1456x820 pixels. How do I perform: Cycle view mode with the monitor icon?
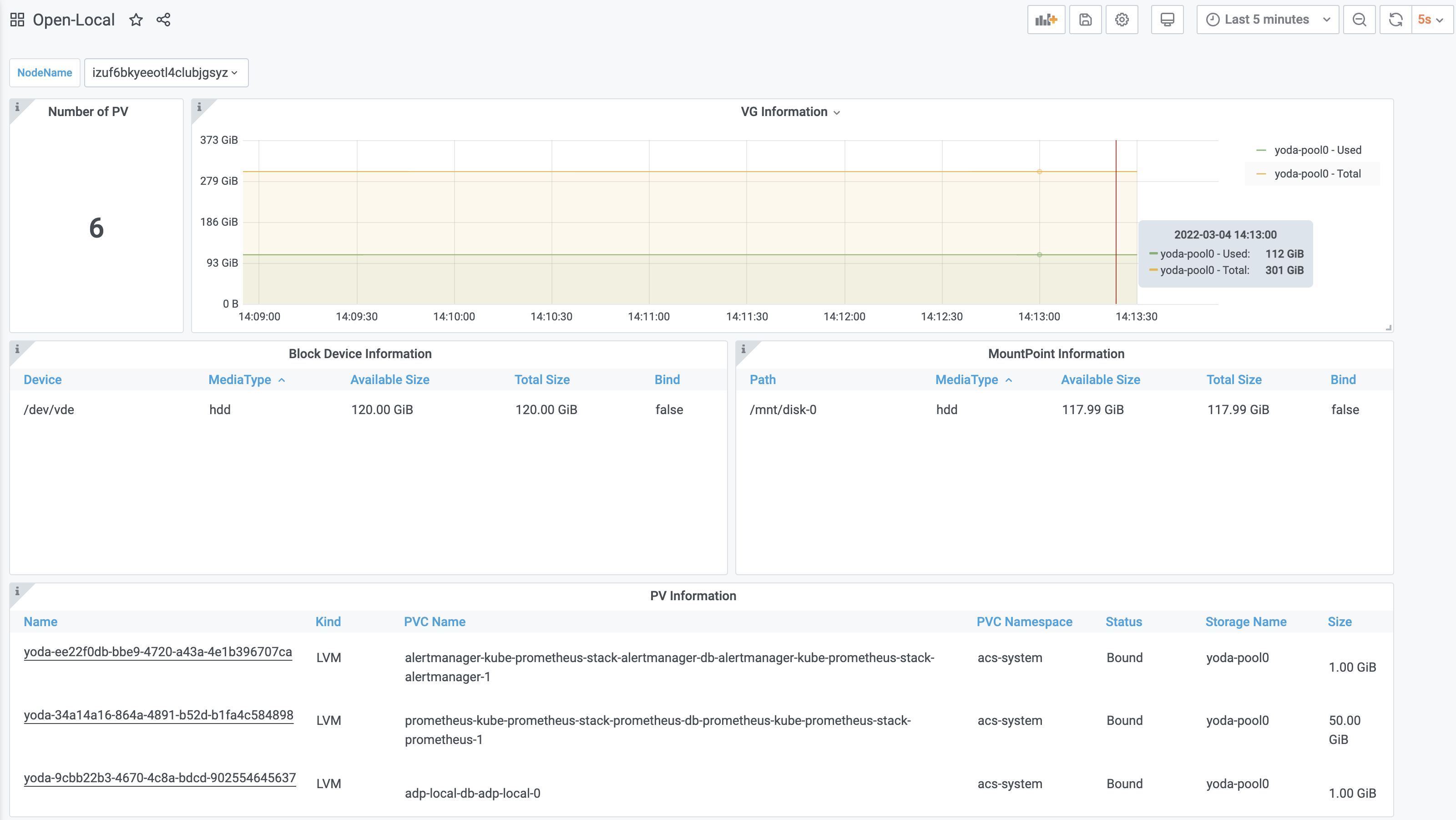point(1167,20)
